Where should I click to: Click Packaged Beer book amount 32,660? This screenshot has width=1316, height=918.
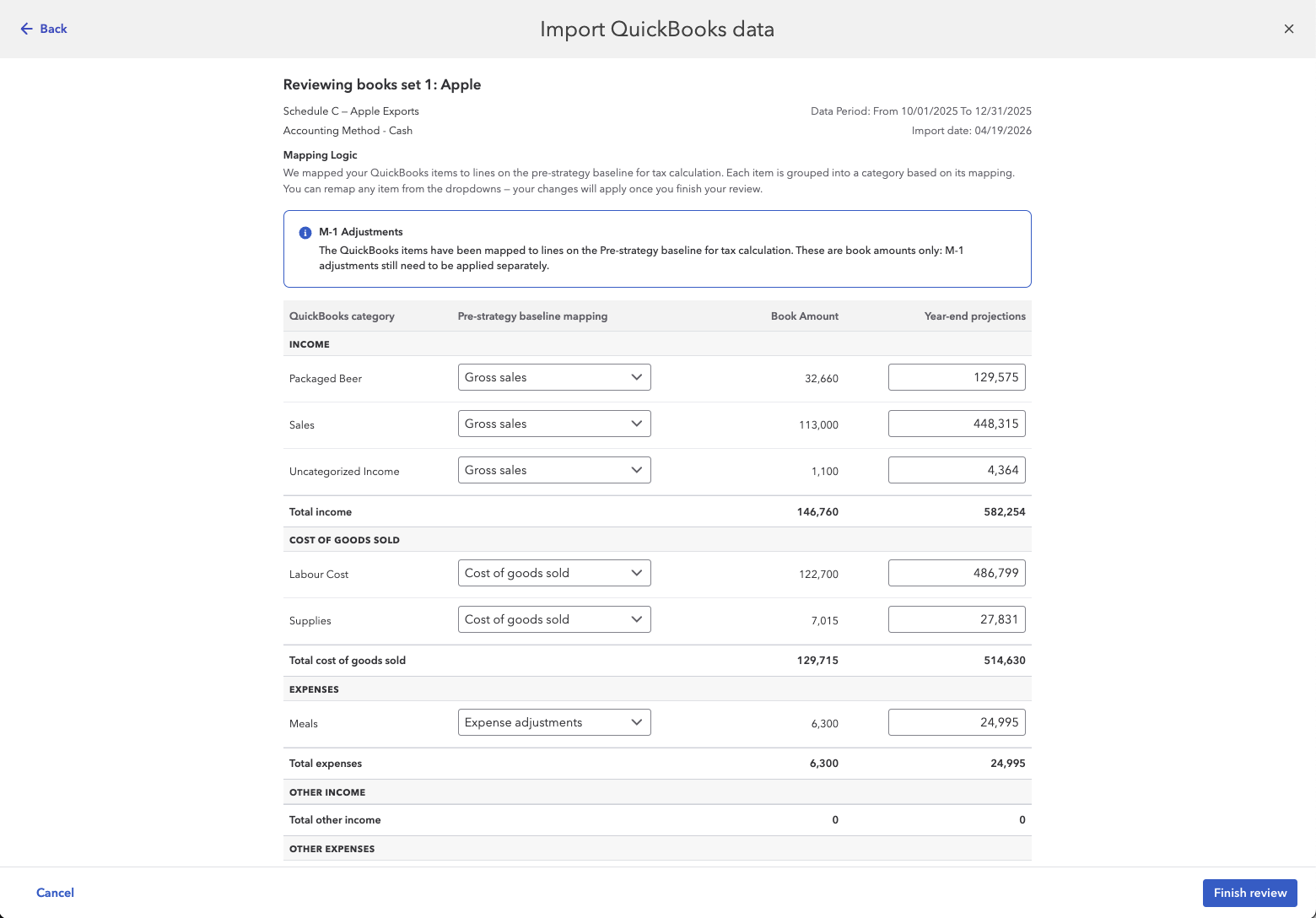pos(822,379)
